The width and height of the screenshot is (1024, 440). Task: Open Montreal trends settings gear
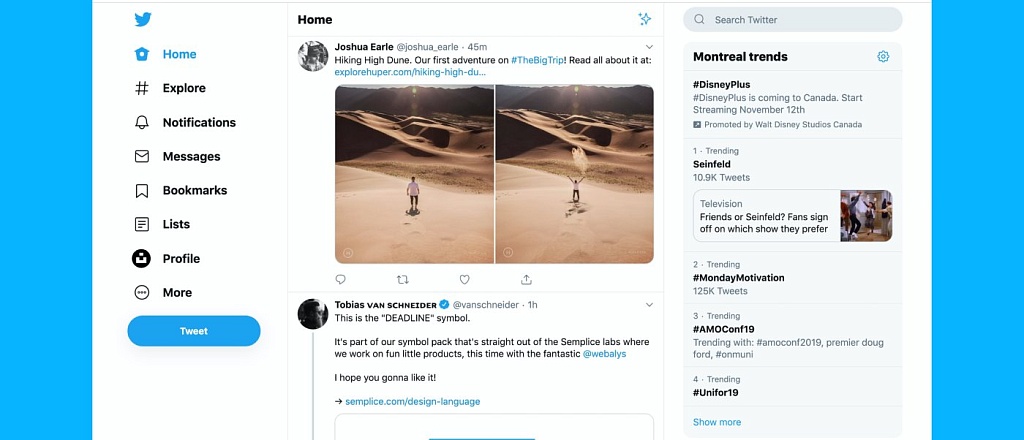tap(883, 57)
